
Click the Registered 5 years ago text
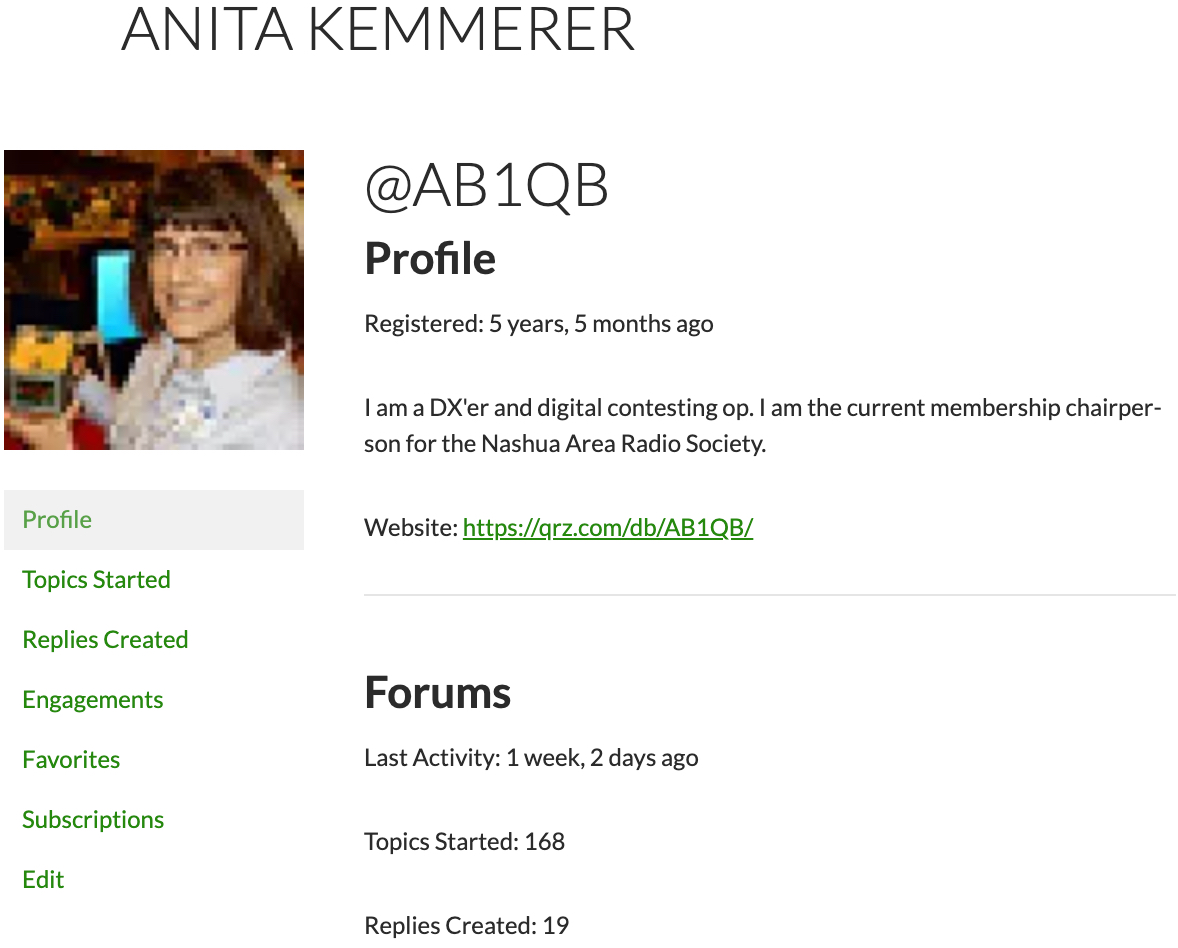click(539, 324)
